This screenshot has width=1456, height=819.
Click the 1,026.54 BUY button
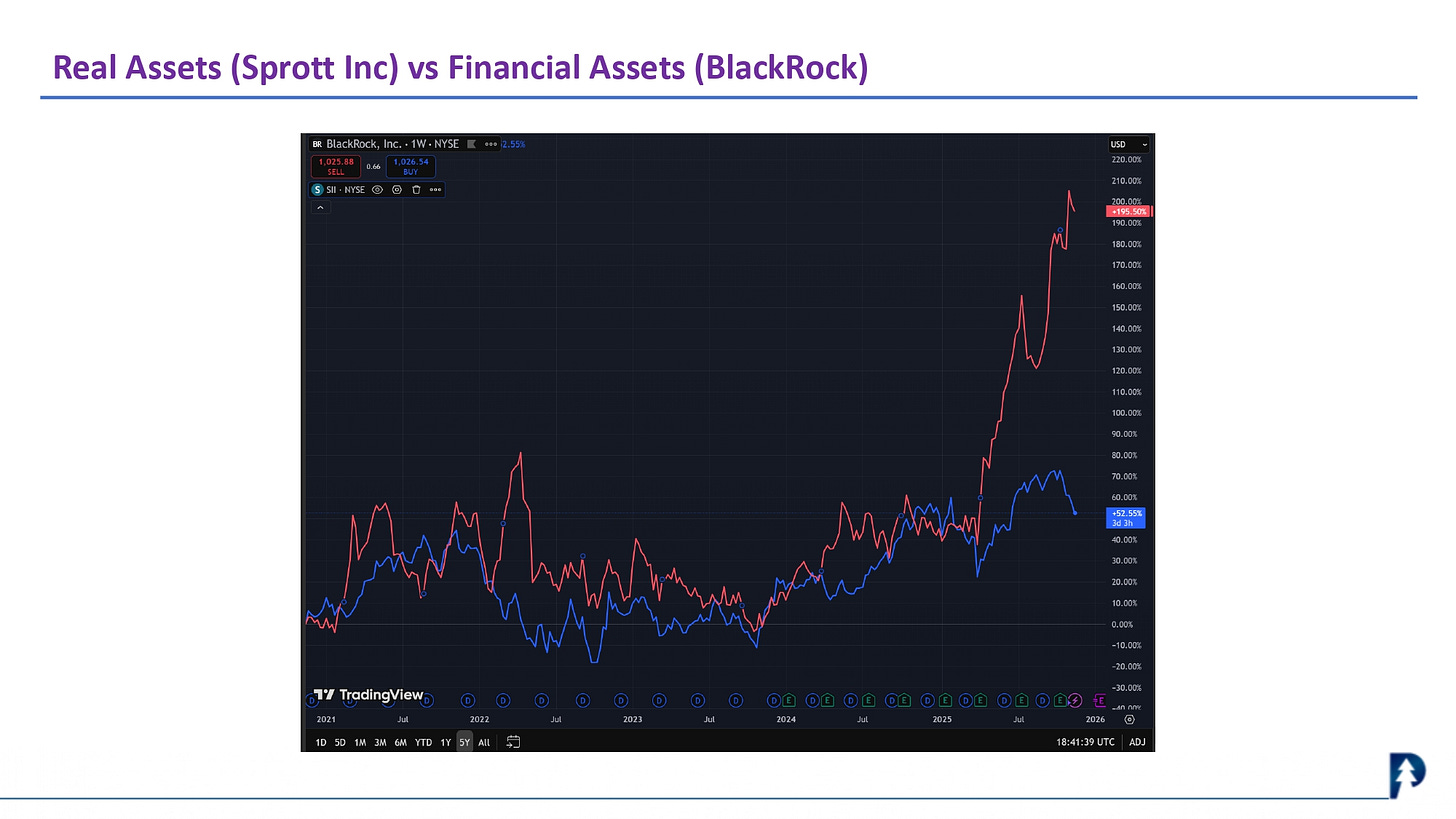(x=410, y=166)
